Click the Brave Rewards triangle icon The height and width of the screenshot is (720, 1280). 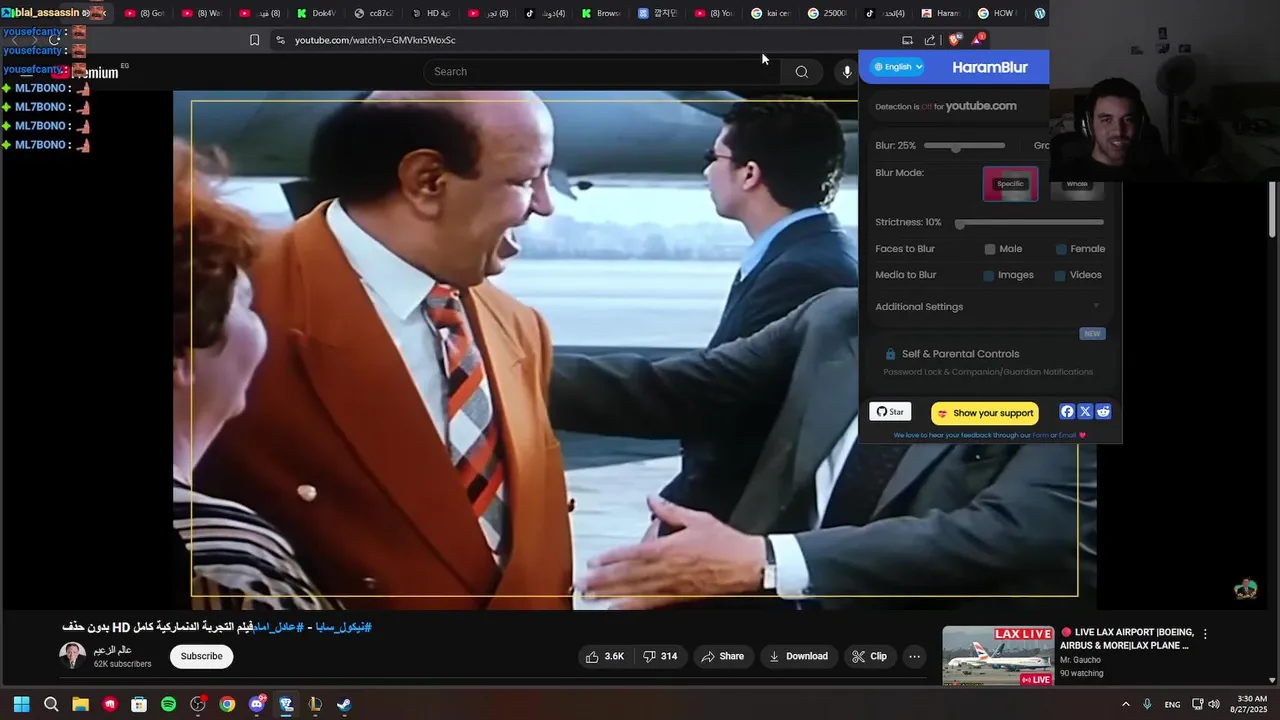pyautogui.click(x=978, y=40)
